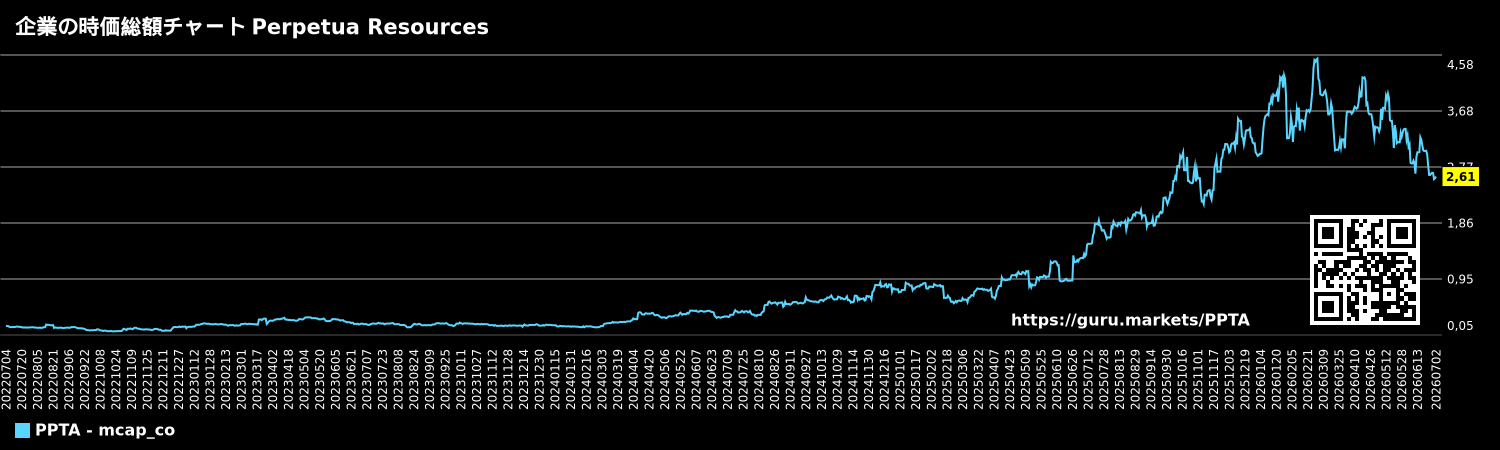Click the 20250202 x-axis date label
Image resolution: width=1500 pixels, height=450 pixels.
(x=931, y=378)
